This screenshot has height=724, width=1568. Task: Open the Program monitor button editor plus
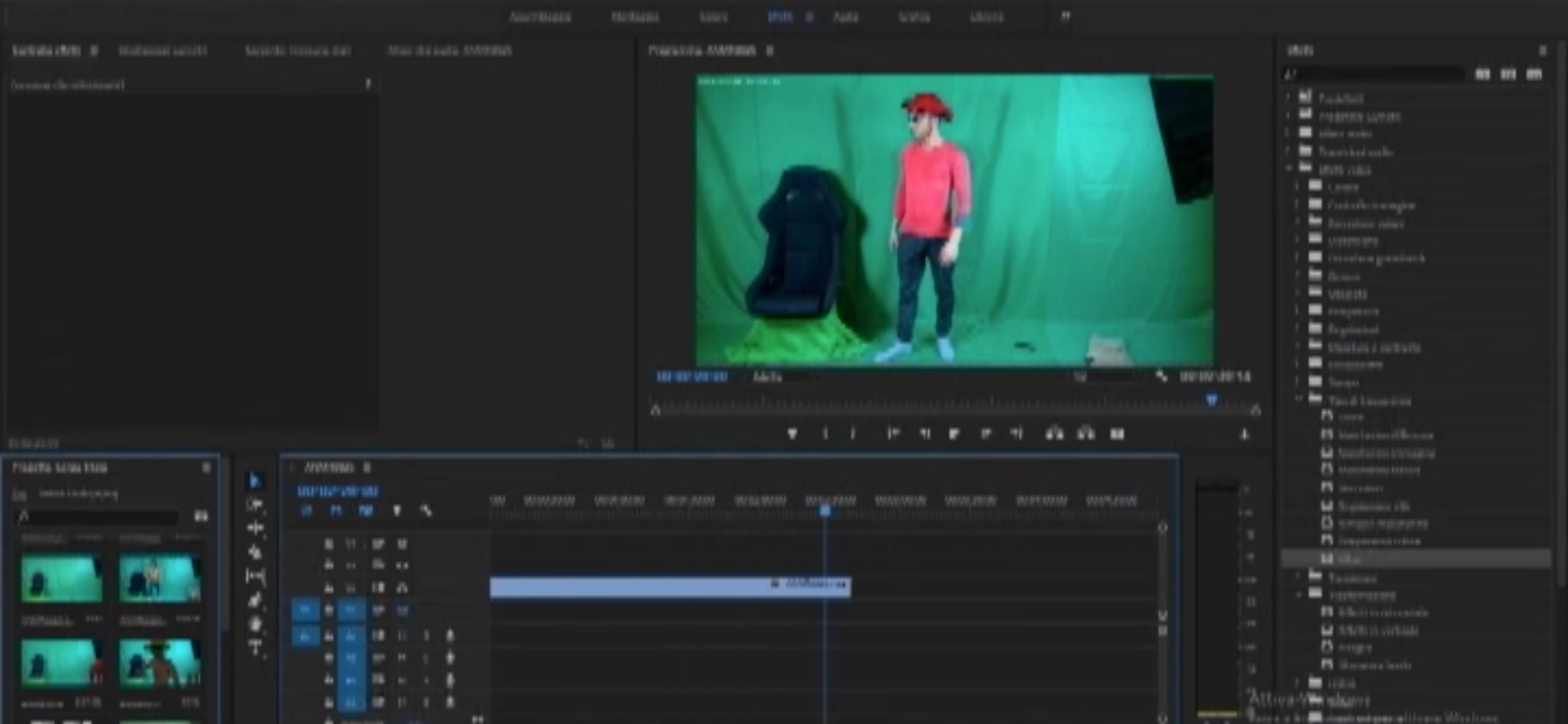click(x=1244, y=434)
